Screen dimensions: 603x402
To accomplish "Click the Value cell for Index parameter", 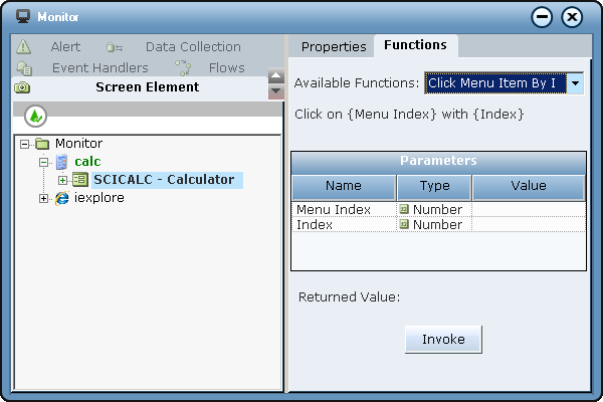I will coord(528,225).
